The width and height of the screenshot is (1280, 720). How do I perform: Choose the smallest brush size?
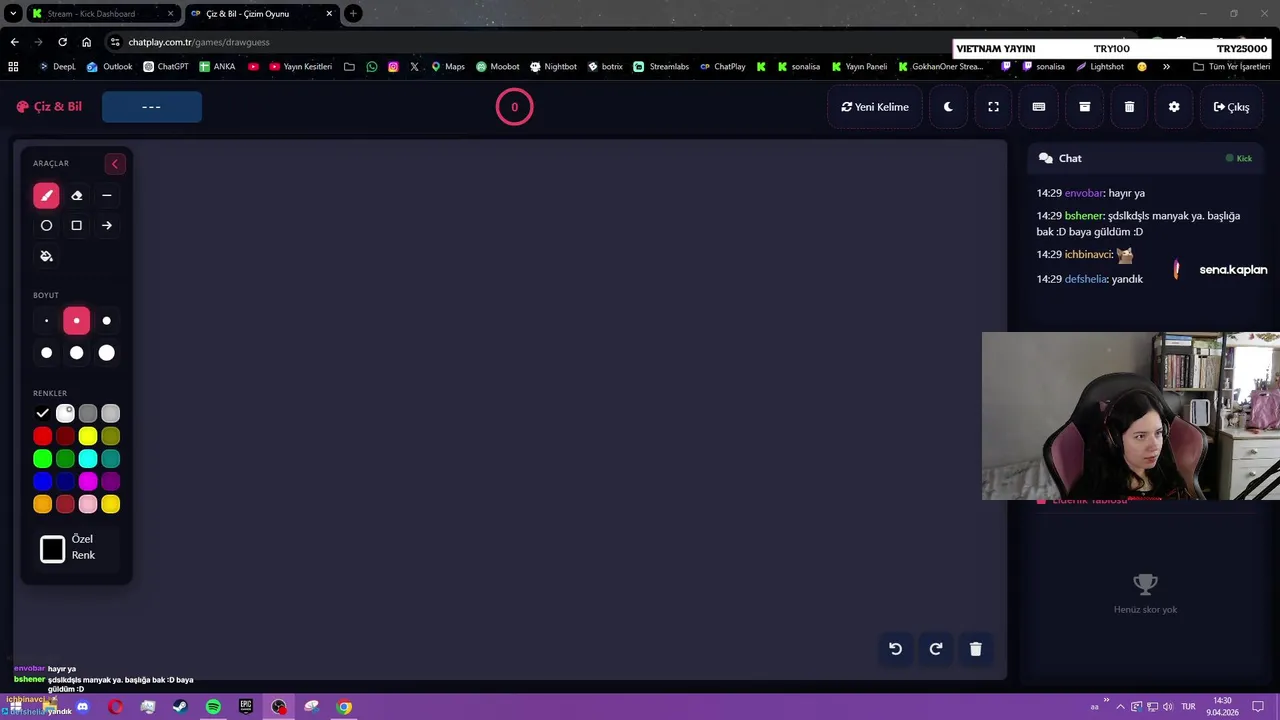pos(46,321)
